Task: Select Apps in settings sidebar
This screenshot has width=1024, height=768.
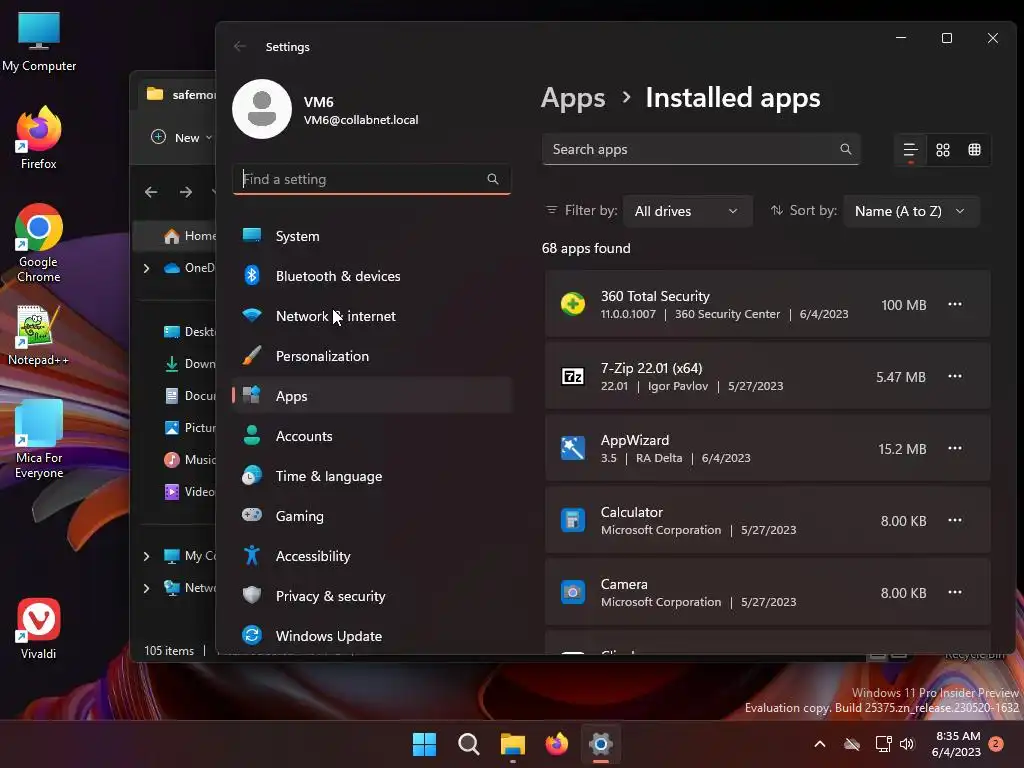Action: [x=372, y=396]
